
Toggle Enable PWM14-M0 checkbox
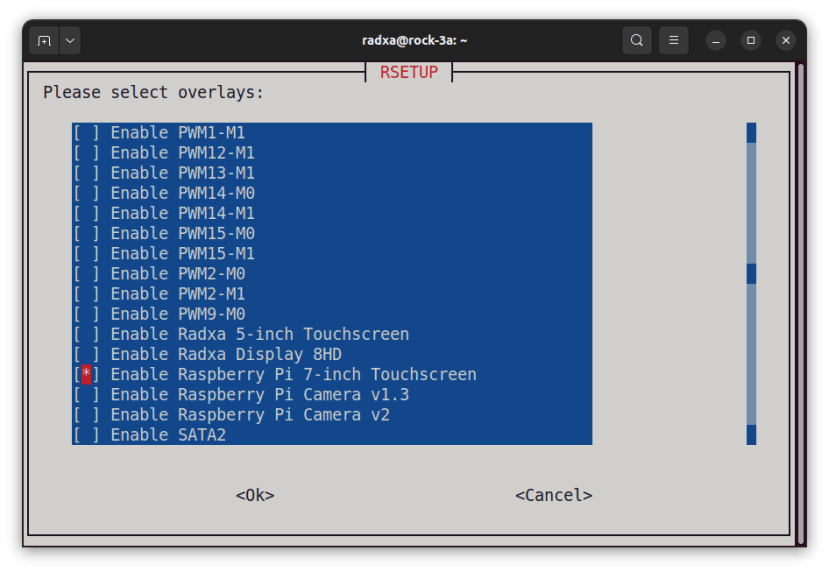(x=86, y=193)
